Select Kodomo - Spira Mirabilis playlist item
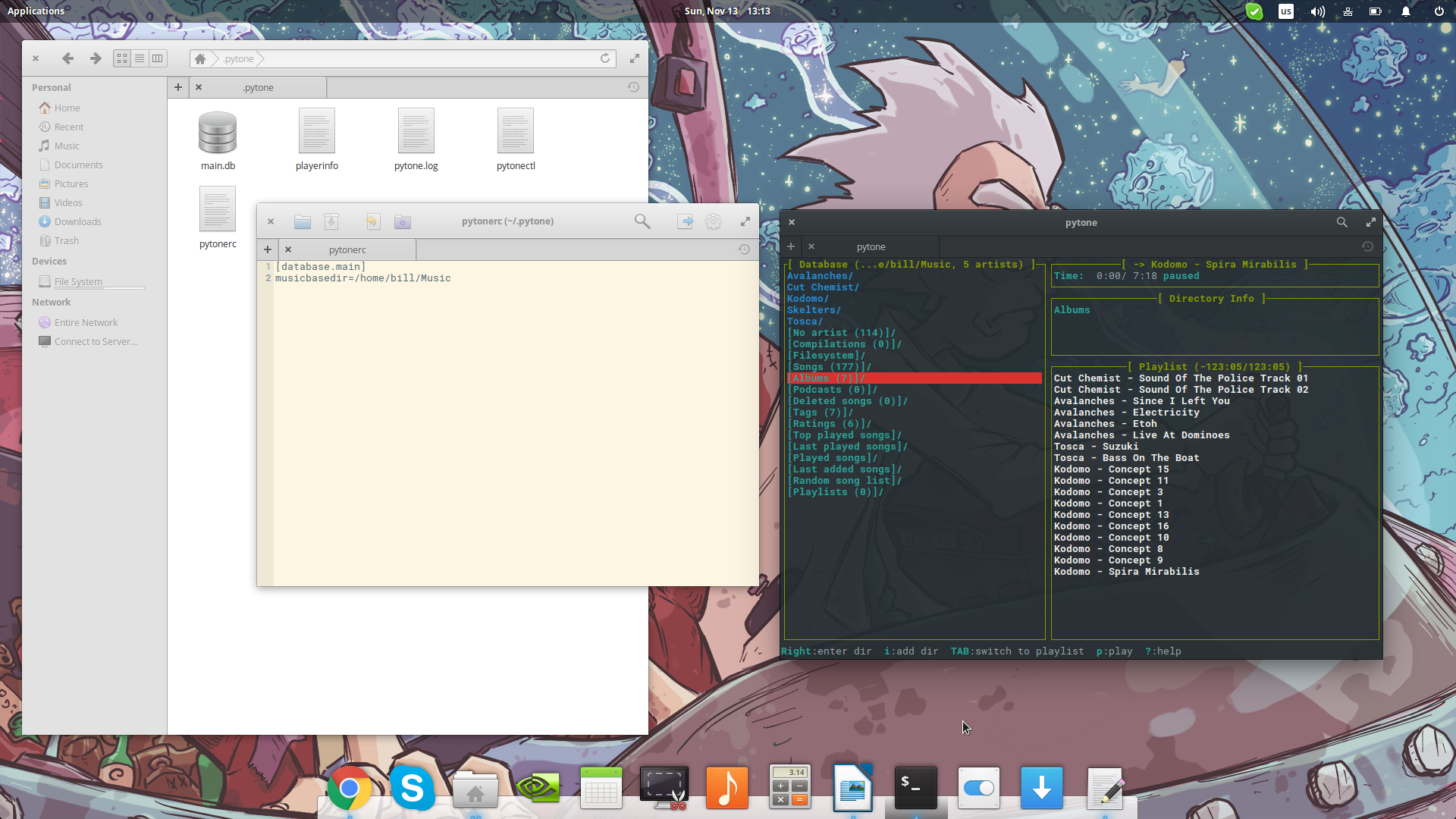The image size is (1456, 819). (x=1126, y=572)
